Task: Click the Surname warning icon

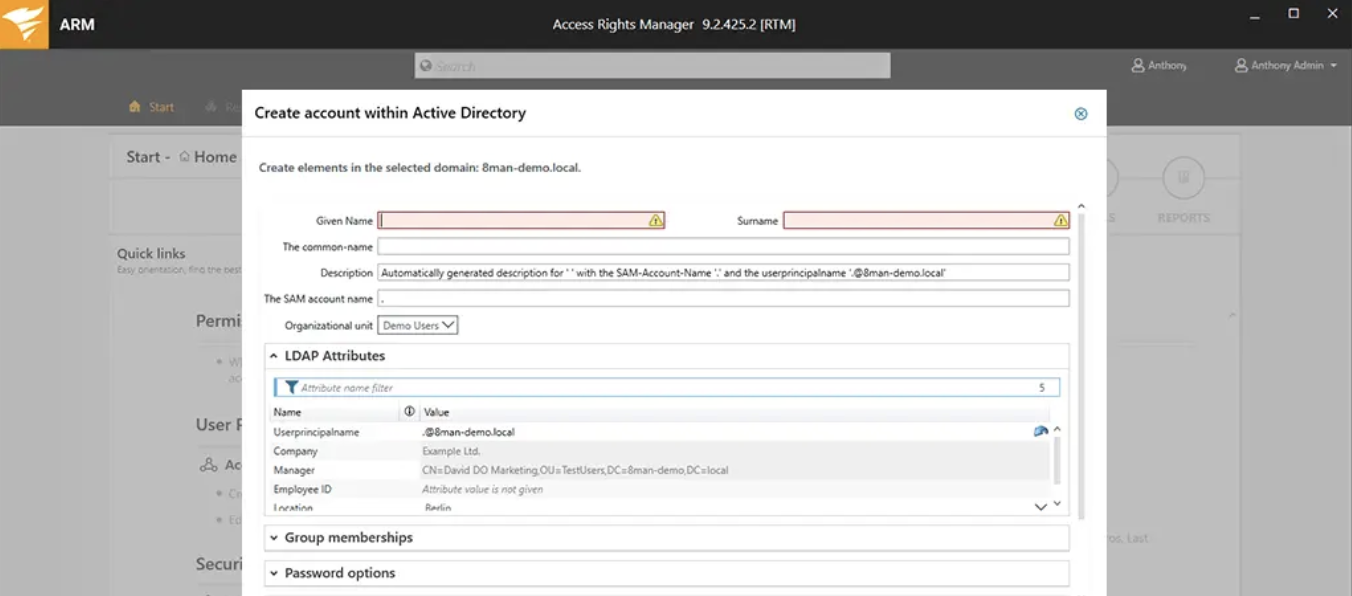Action: (x=1061, y=221)
